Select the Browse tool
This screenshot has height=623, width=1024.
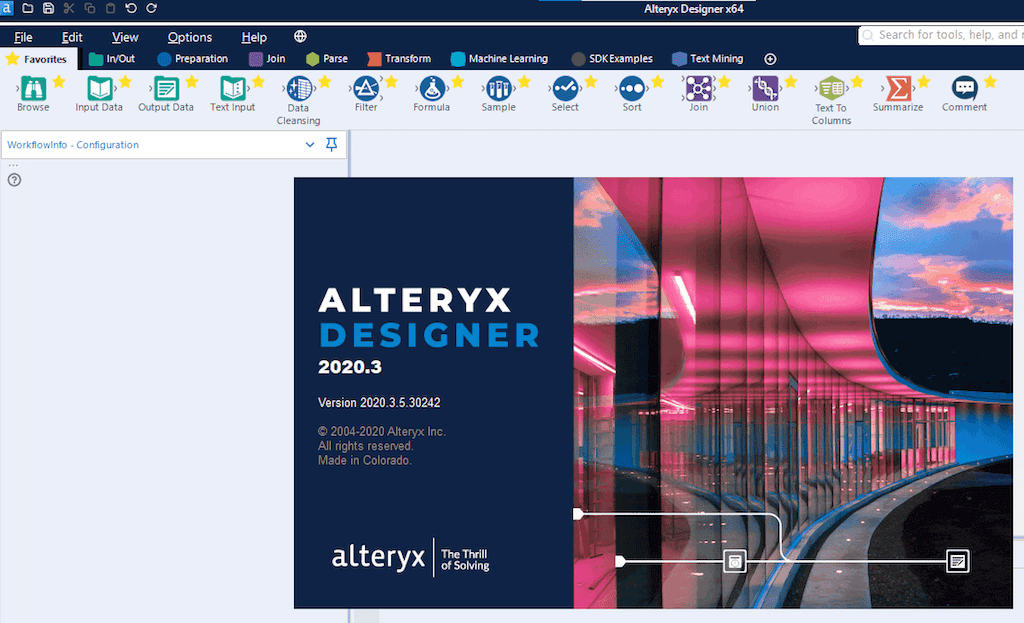click(x=33, y=93)
